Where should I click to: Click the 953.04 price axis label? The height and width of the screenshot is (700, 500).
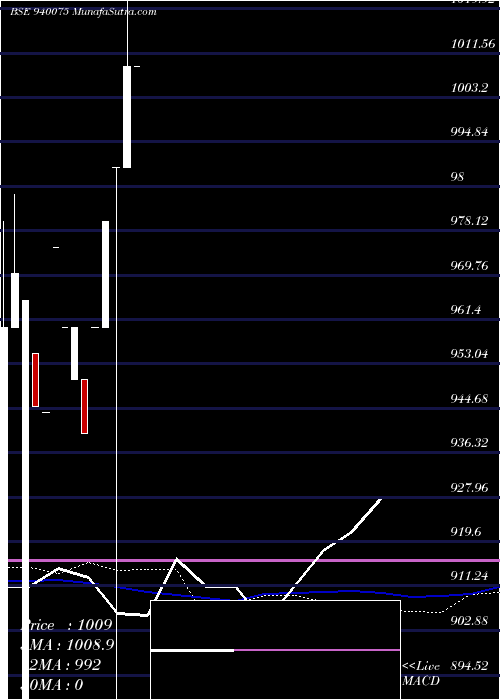(x=470, y=354)
